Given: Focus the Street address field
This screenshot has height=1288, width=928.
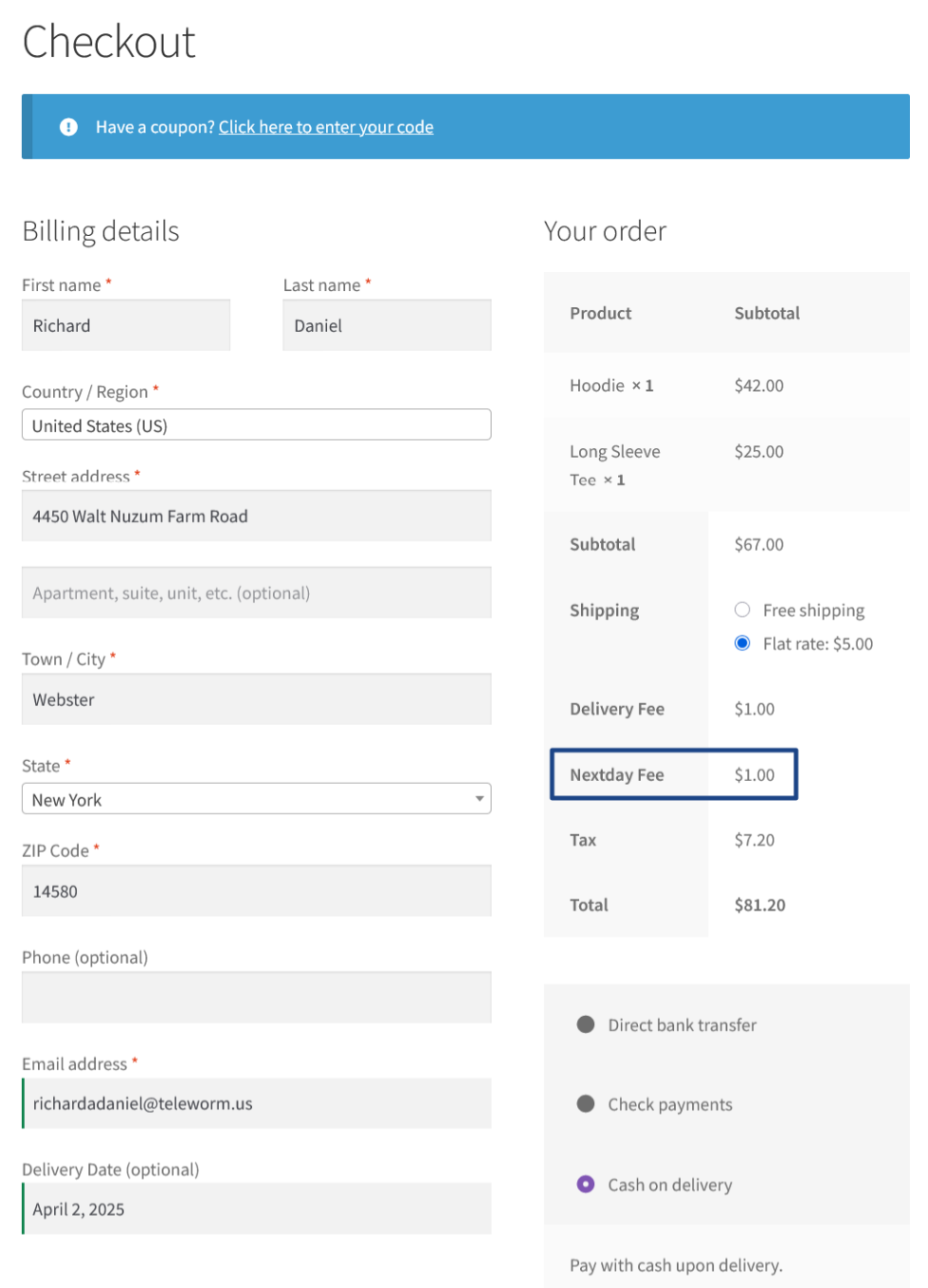Looking at the screenshot, I should pyautogui.click(x=256, y=517).
